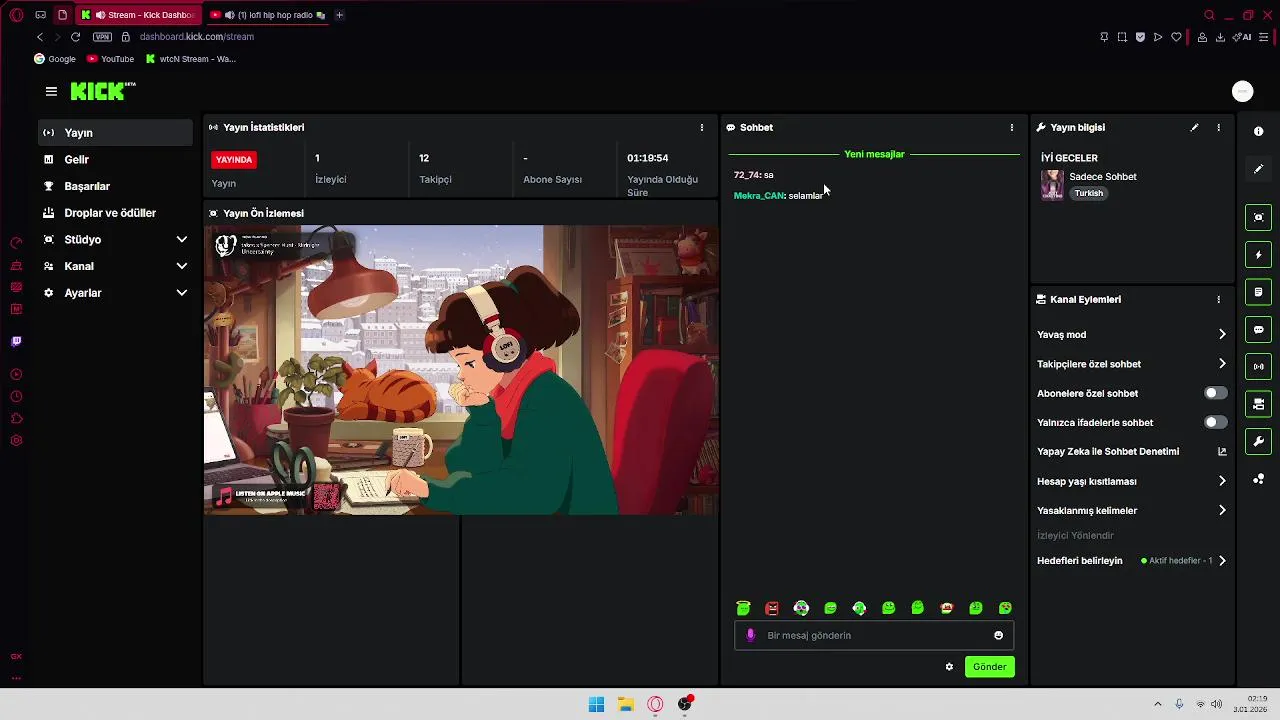The image size is (1280, 720).
Task: Open File Explorer from taskbar
Action: click(625, 704)
